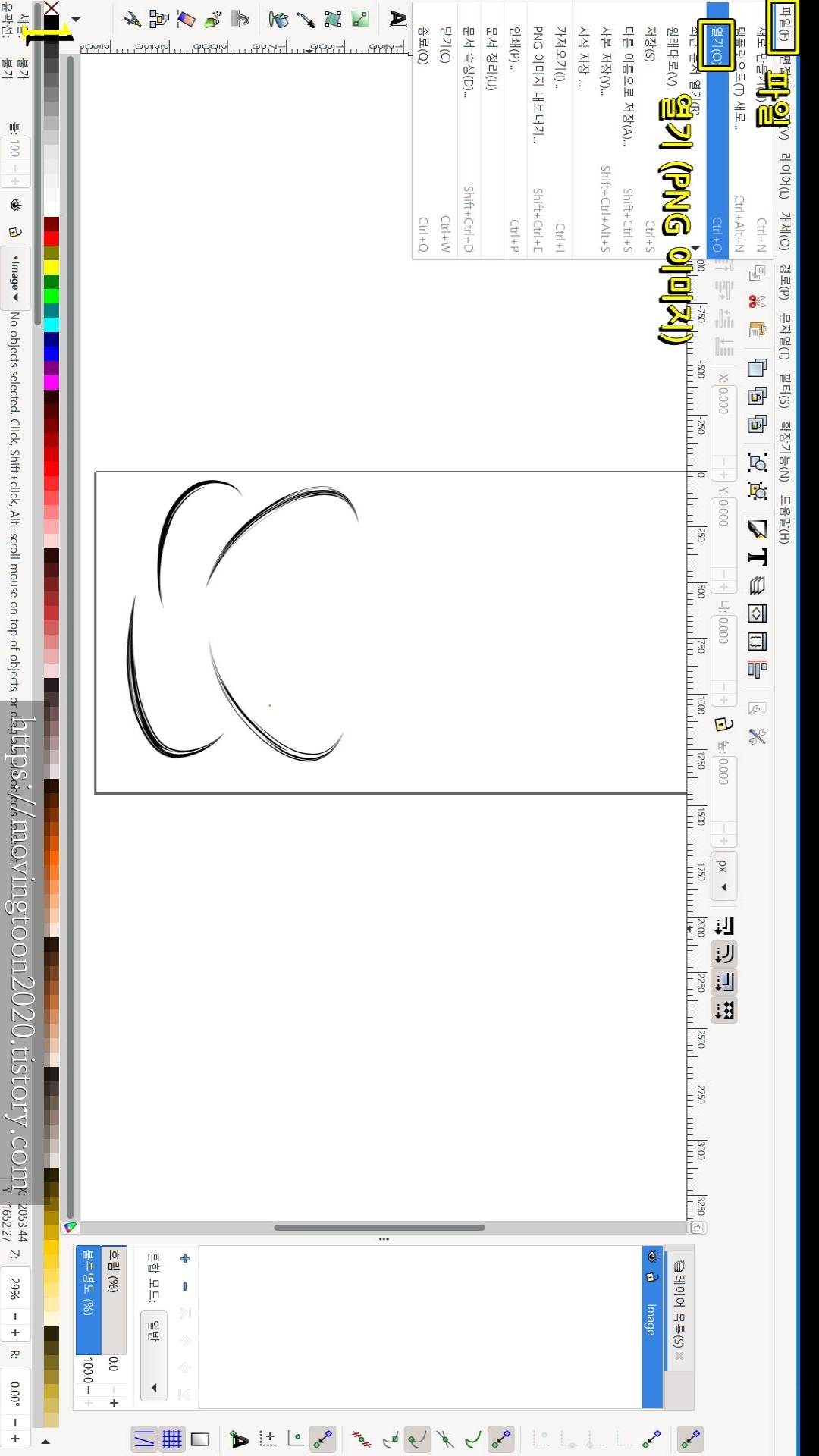Open the Layers dialog icon
819x1456 pixels.
coord(757,585)
